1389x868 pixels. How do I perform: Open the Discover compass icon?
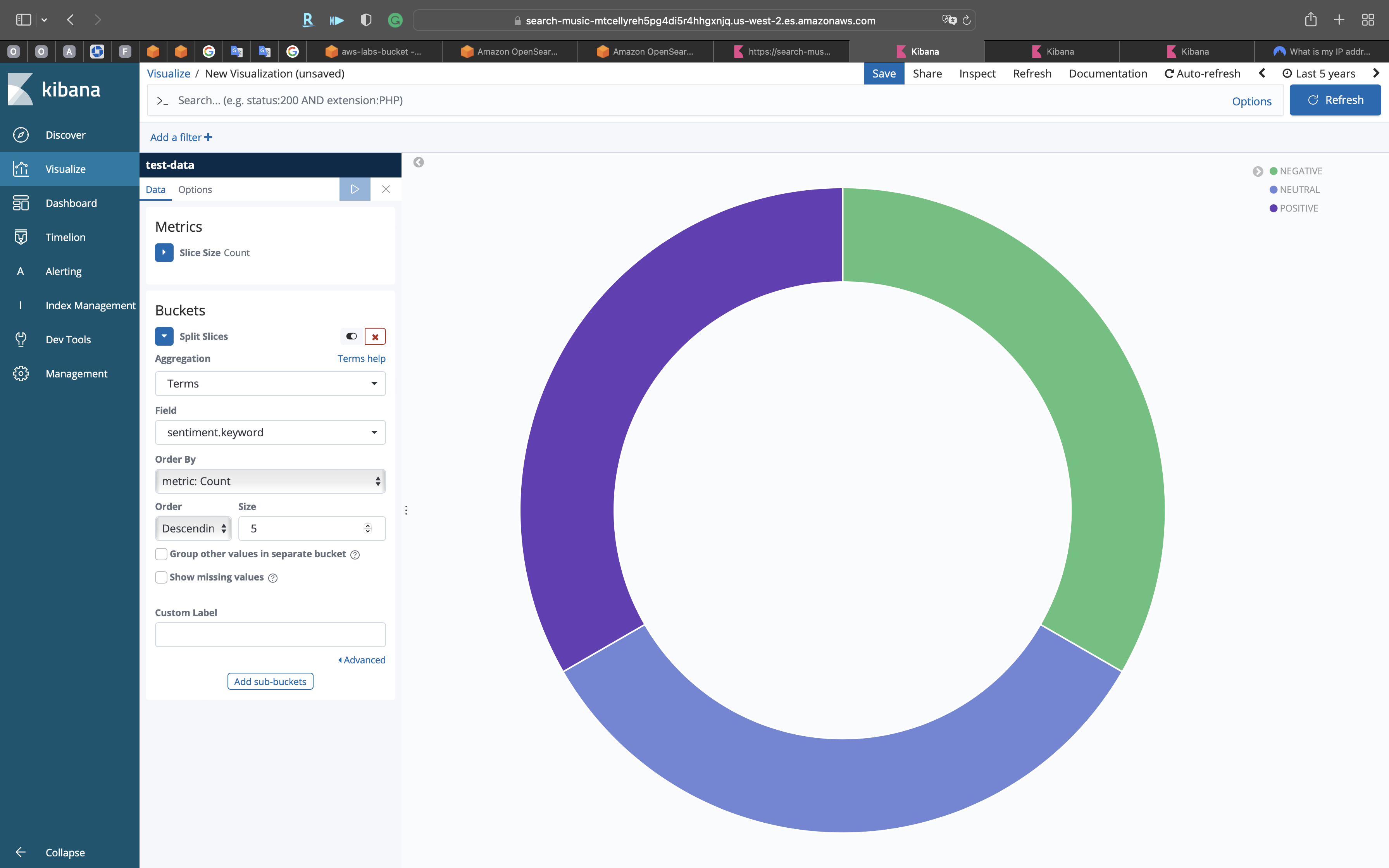click(x=21, y=135)
